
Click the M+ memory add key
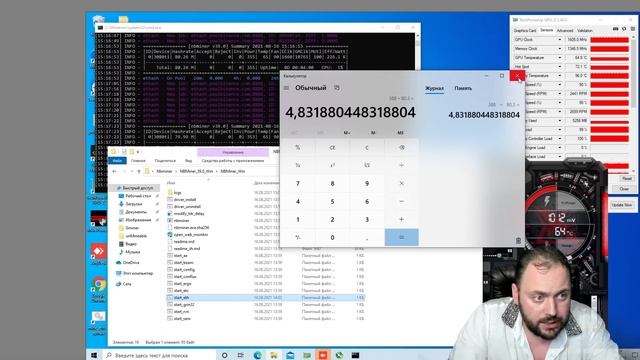(347, 133)
